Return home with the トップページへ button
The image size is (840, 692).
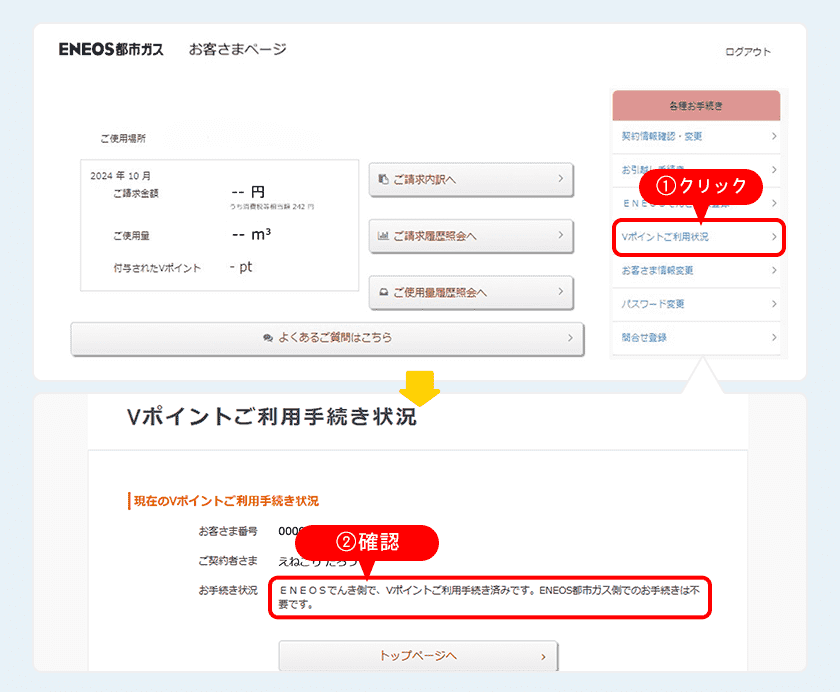[418, 656]
